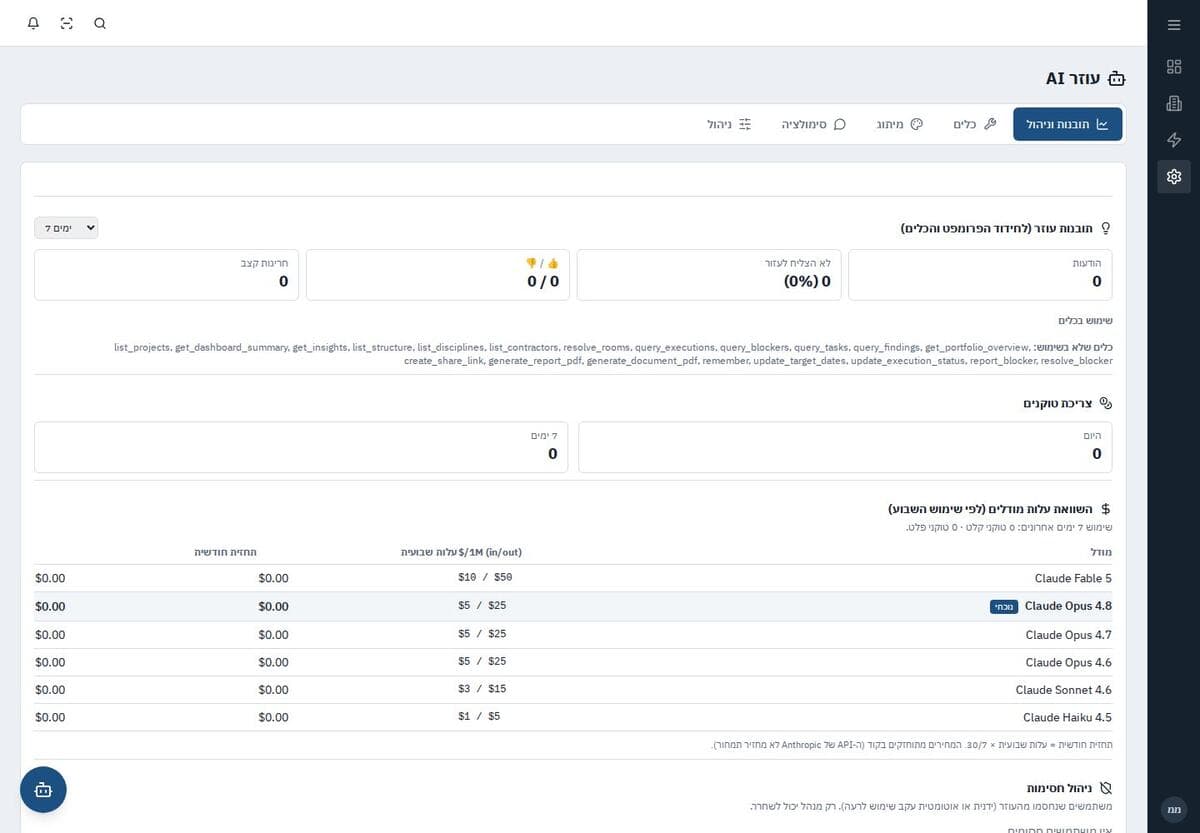Select the Claude Opus 4.6 row
Viewport: 1200px width, 833px height.
[x=573, y=662]
